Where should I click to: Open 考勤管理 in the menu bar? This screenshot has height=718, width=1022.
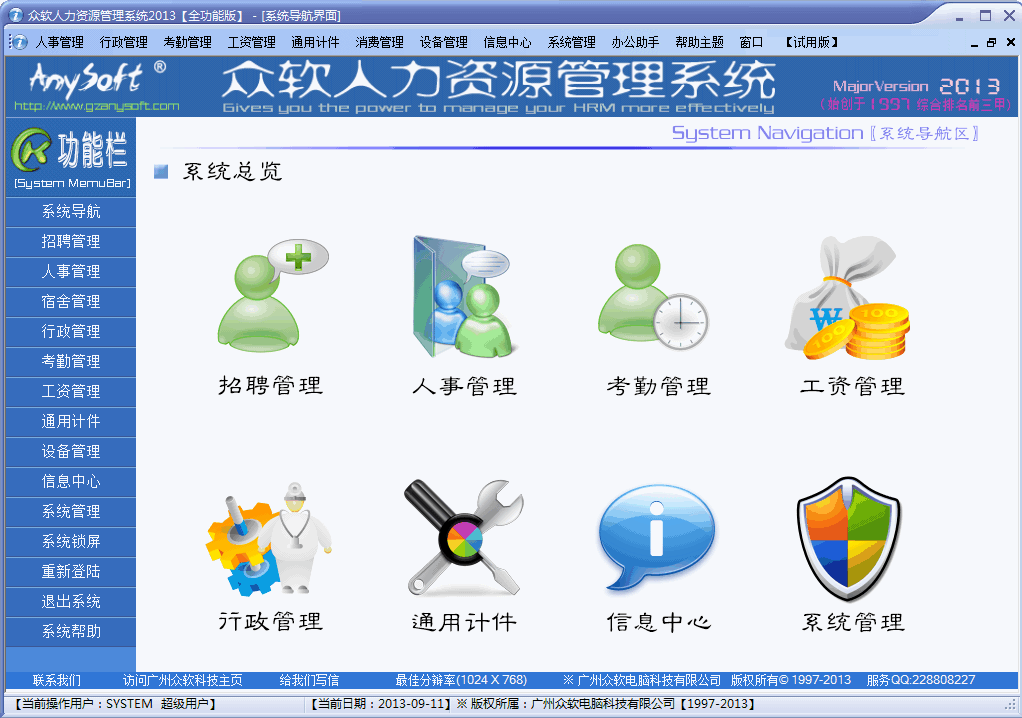[x=187, y=42]
